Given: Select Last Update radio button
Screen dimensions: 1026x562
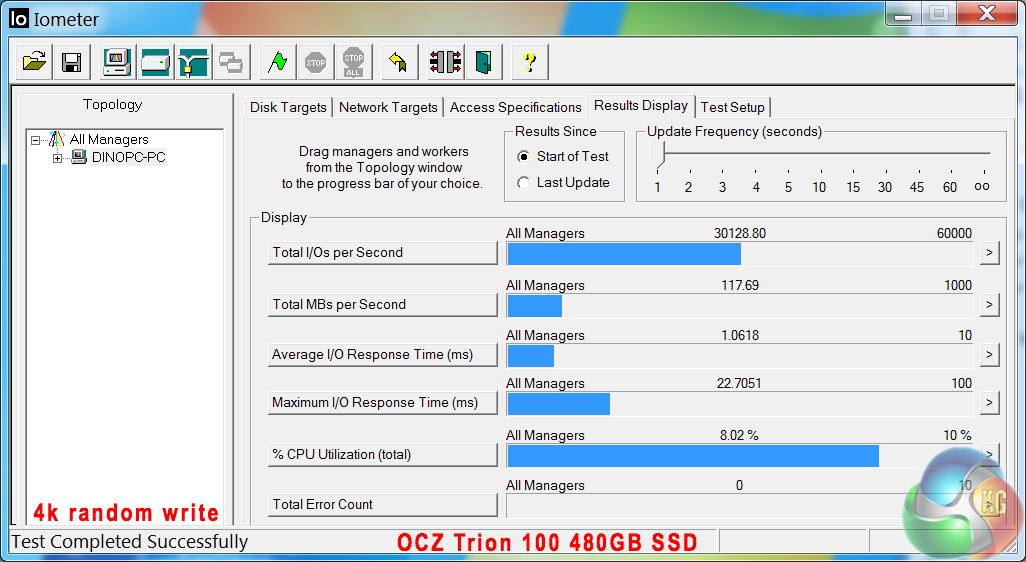Looking at the screenshot, I should click(x=523, y=183).
